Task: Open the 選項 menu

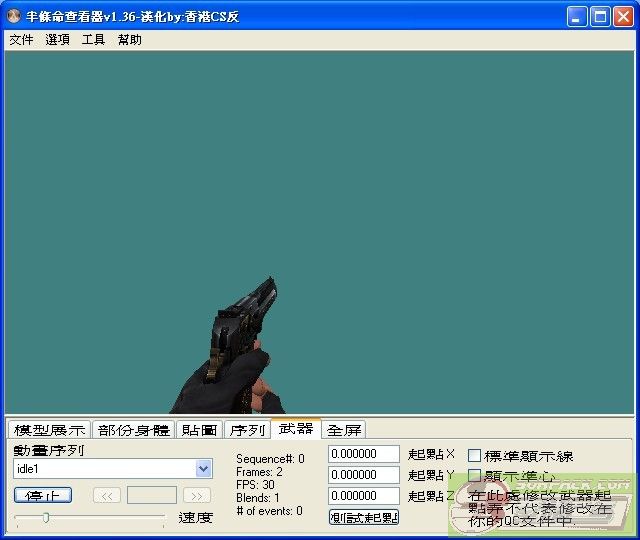Action: (57, 40)
